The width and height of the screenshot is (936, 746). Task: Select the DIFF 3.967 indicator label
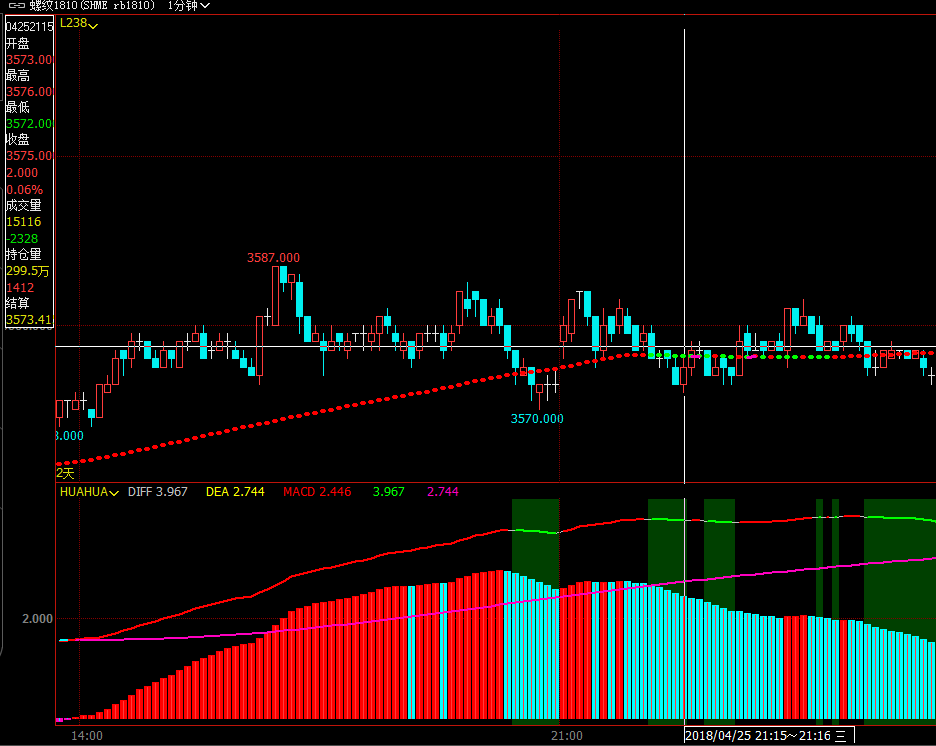[157, 492]
